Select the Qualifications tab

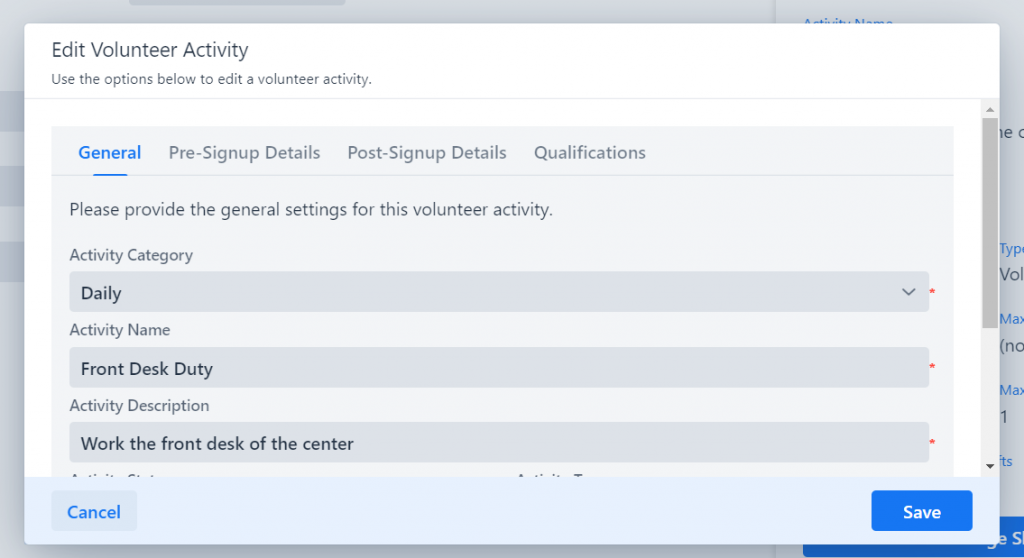pos(590,153)
